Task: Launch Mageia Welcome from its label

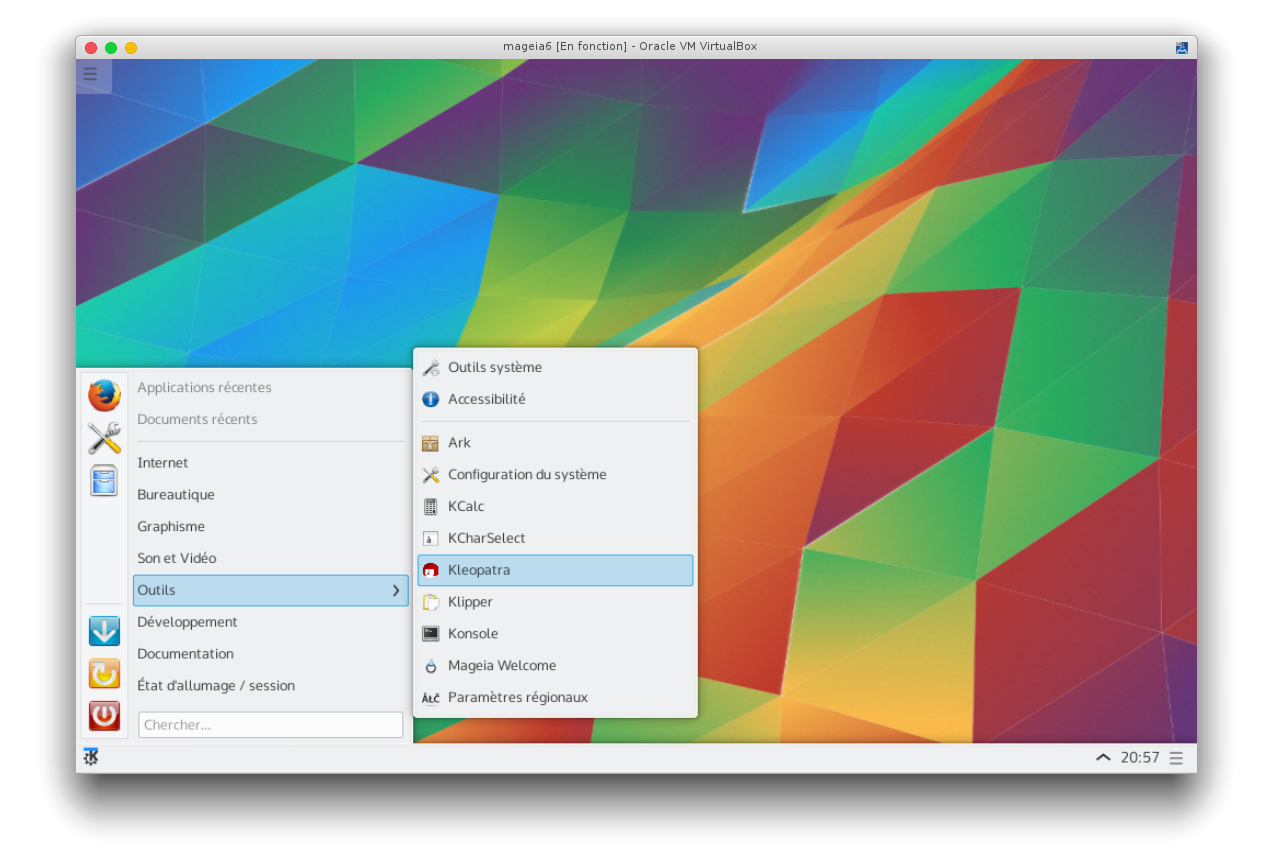Action: pyautogui.click(x=502, y=666)
